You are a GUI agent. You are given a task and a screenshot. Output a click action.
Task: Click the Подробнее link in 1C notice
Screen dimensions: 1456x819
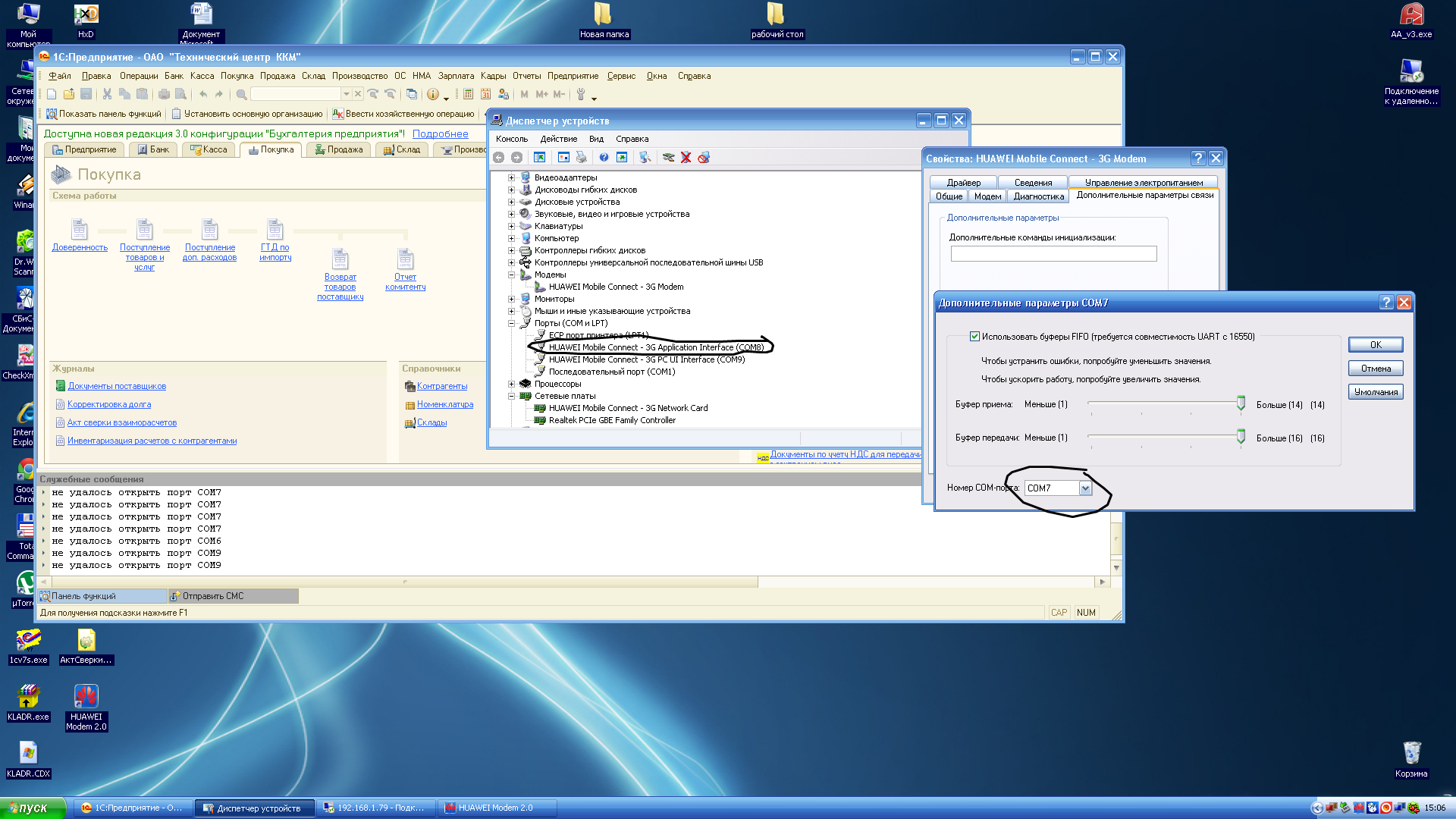(440, 134)
